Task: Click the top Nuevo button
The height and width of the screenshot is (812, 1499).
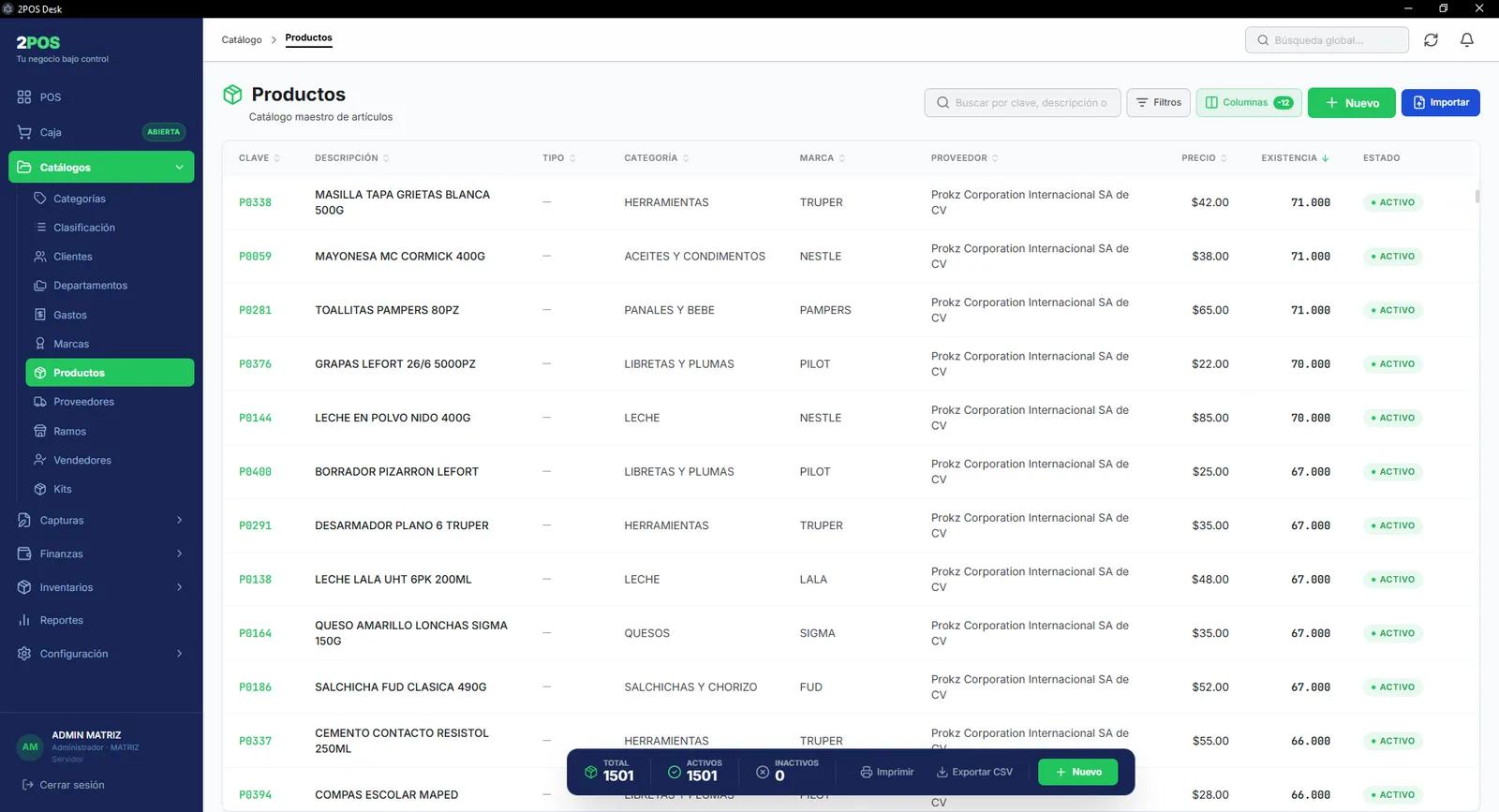Action: click(x=1351, y=103)
